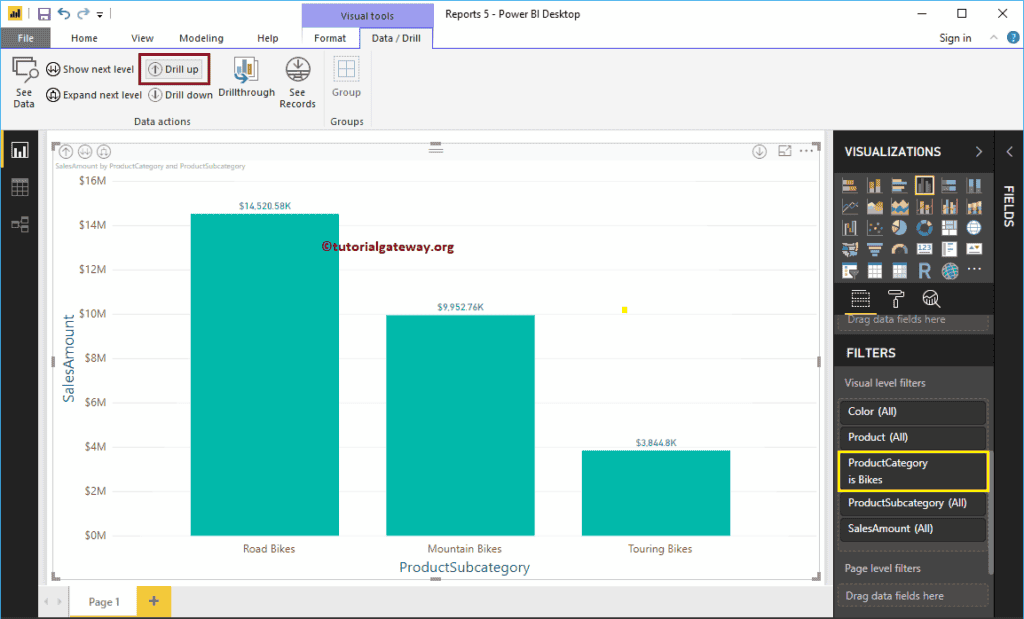Select the Funnel visual
Viewport: 1024px width, 619px height.
pos(874,249)
